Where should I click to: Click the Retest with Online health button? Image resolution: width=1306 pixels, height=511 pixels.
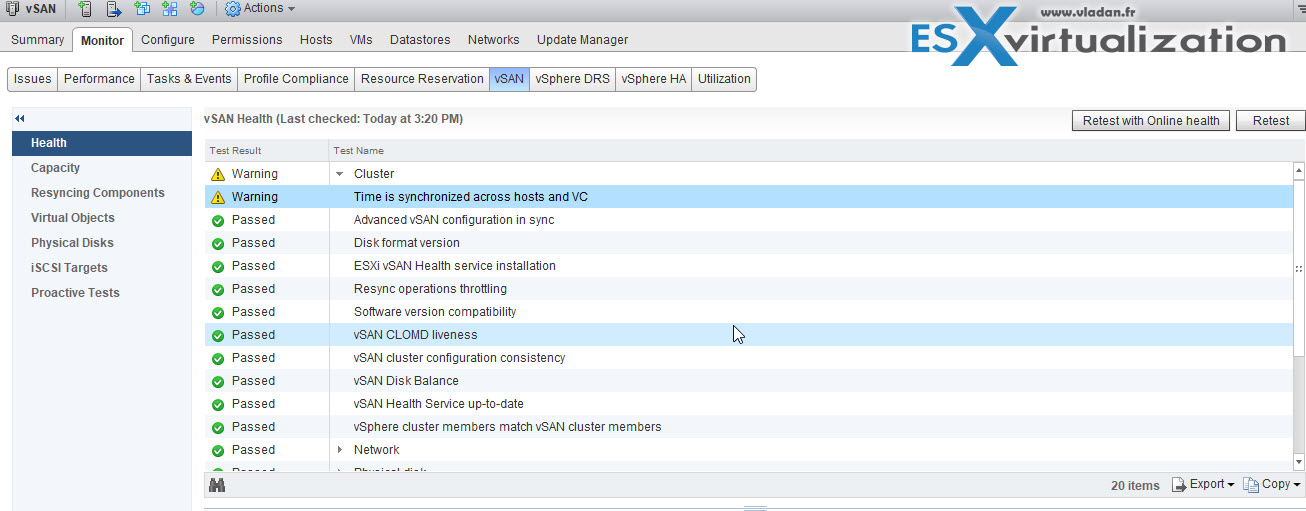1151,121
